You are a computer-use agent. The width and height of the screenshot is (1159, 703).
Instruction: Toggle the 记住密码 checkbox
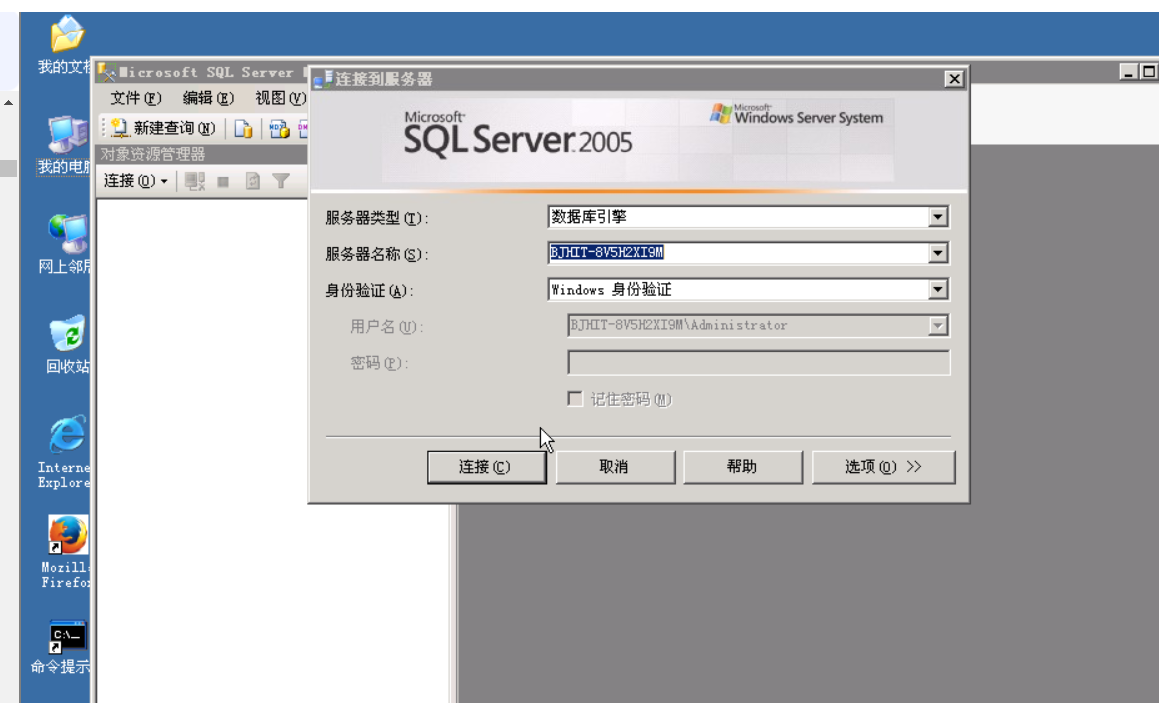[575, 399]
